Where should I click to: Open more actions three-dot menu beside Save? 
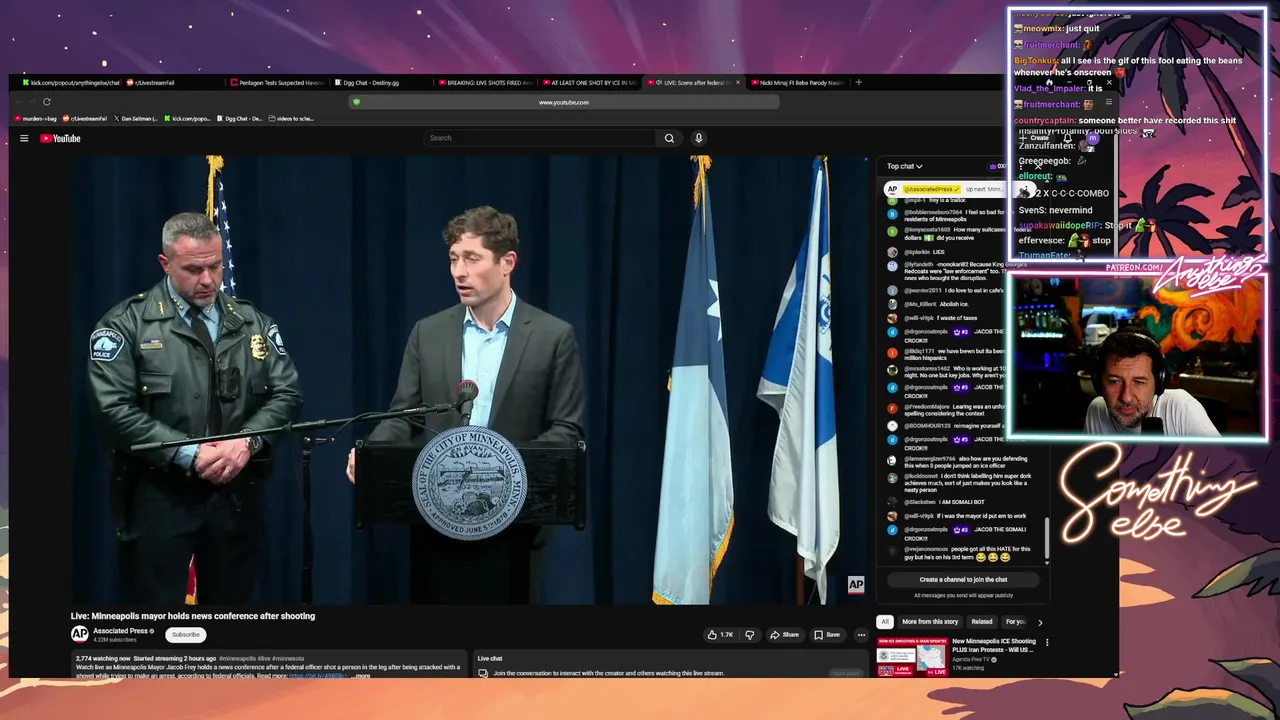[x=861, y=634]
